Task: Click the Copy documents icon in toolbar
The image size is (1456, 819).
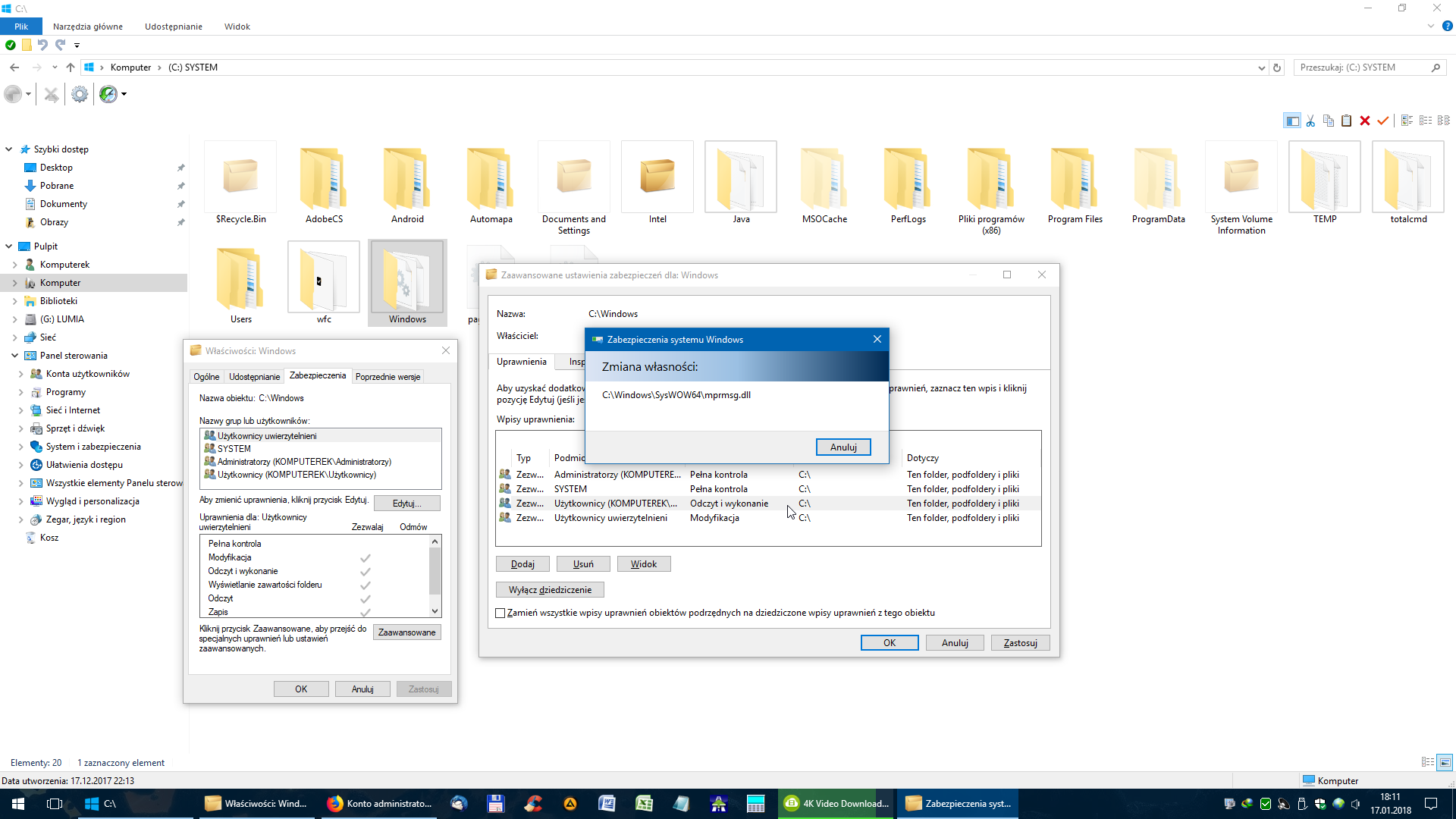Action: pos(1329,121)
